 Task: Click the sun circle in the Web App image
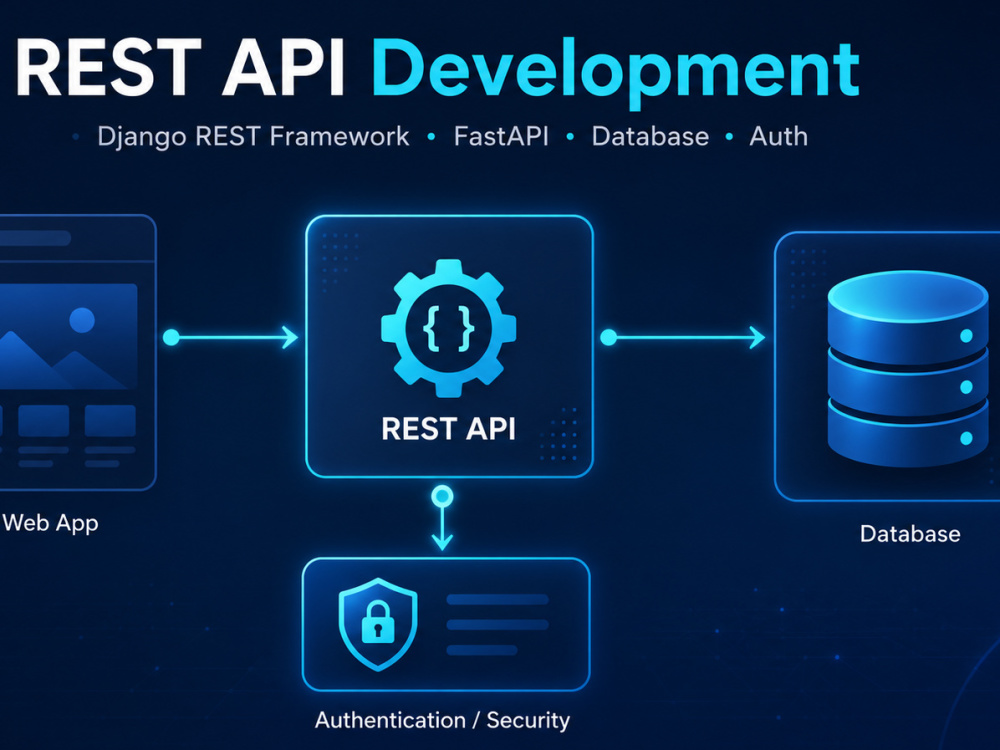coord(82,320)
